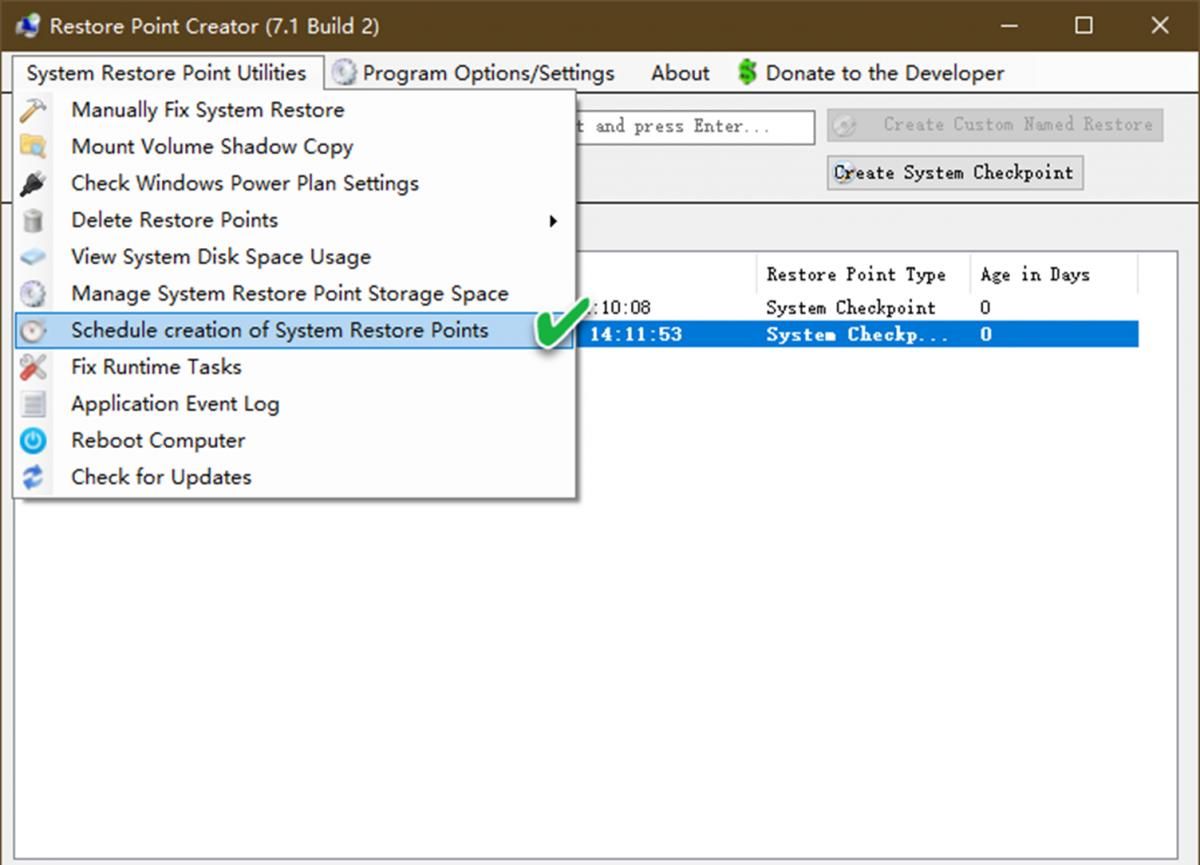The width and height of the screenshot is (1200, 865).
Task: Open the Program Options/Settings menu
Action: (475, 73)
